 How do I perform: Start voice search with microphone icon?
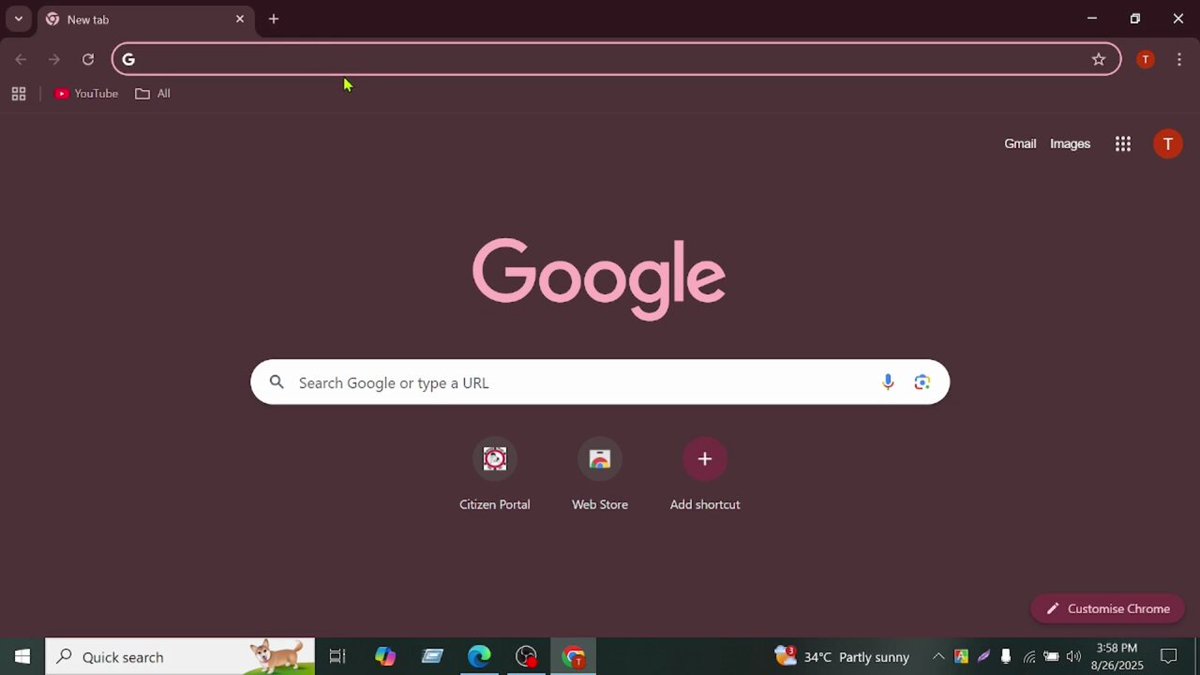(888, 382)
